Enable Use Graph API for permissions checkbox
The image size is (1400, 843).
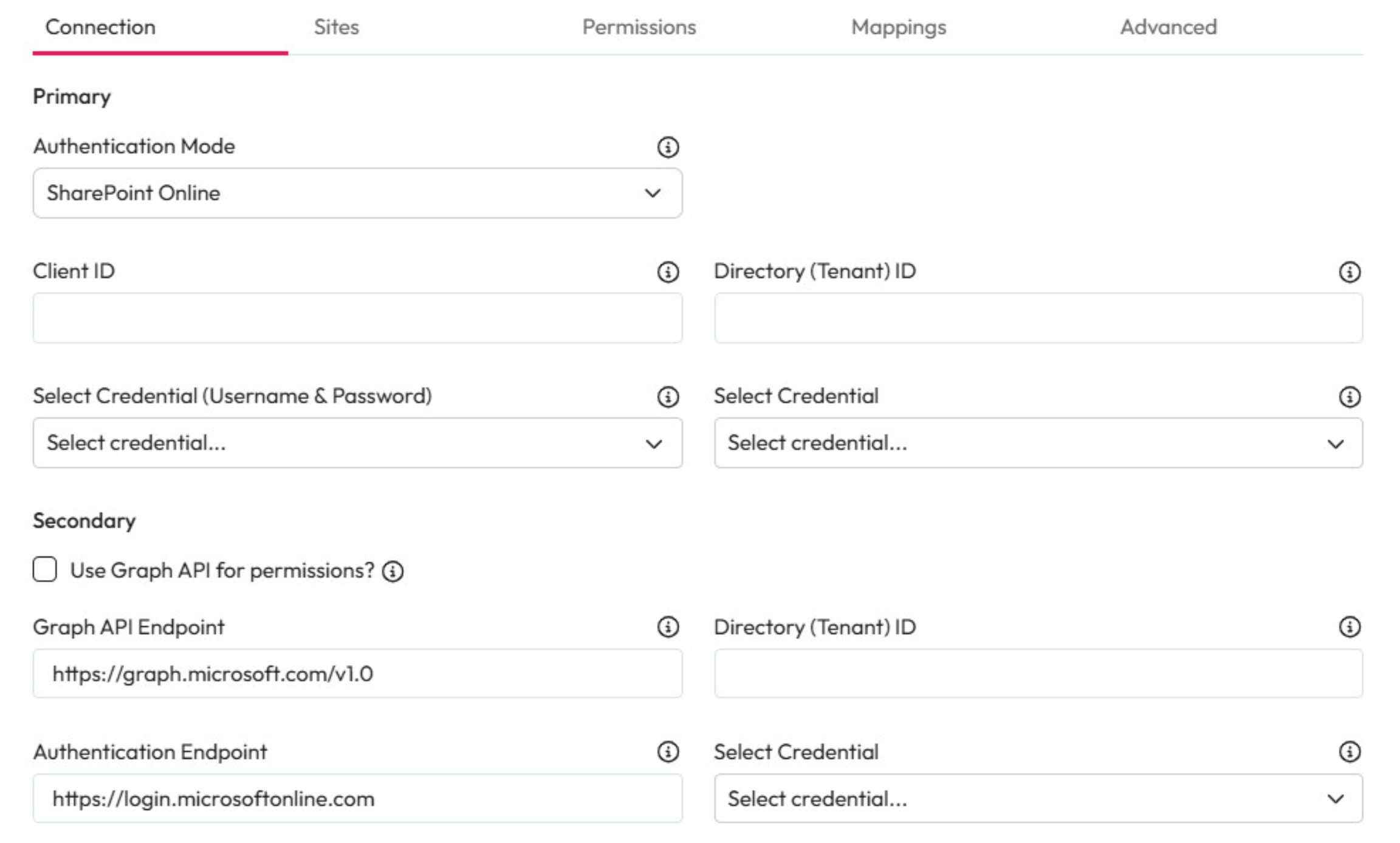(x=45, y=570)
